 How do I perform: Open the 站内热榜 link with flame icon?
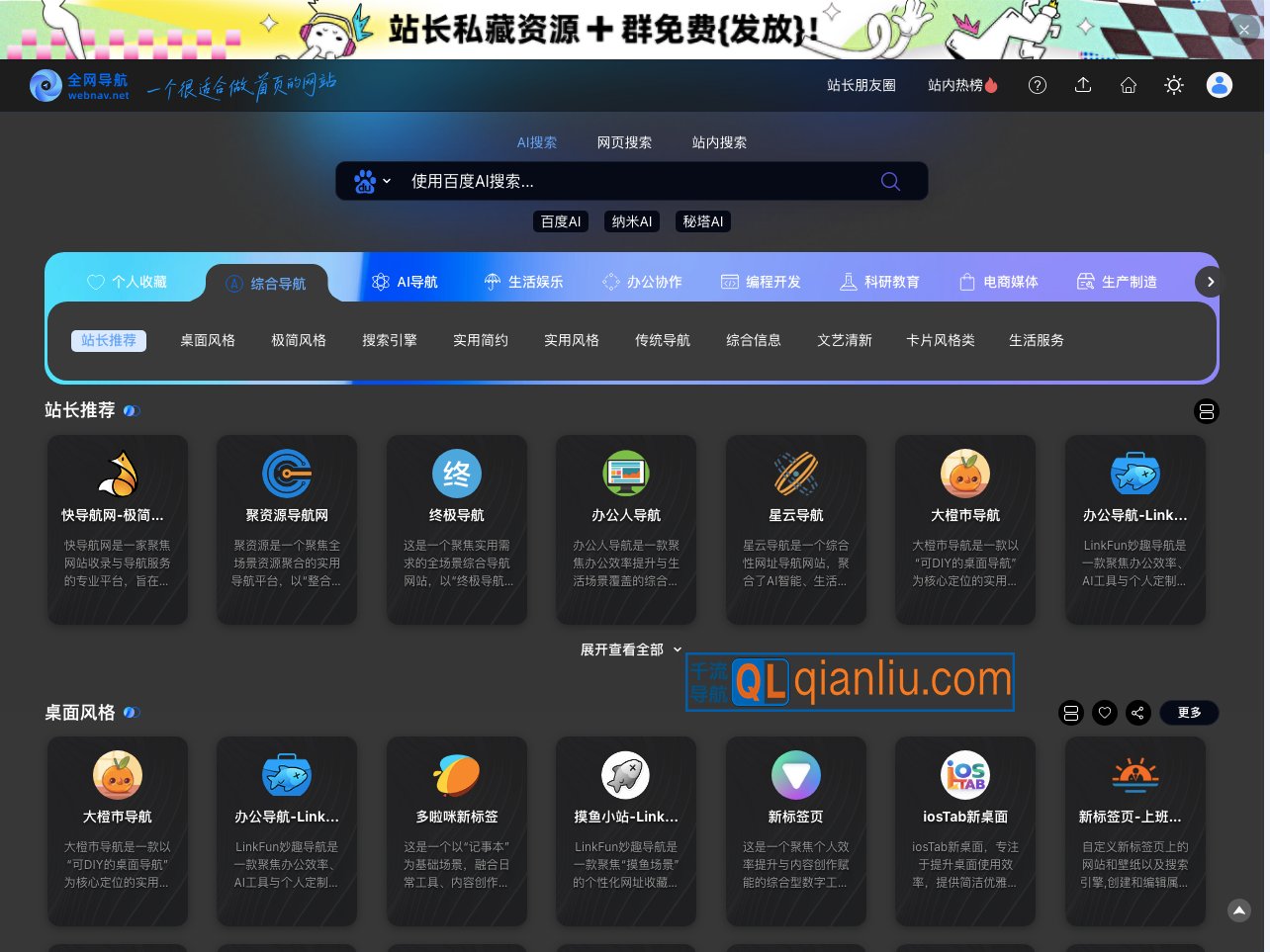click(961, 85)
